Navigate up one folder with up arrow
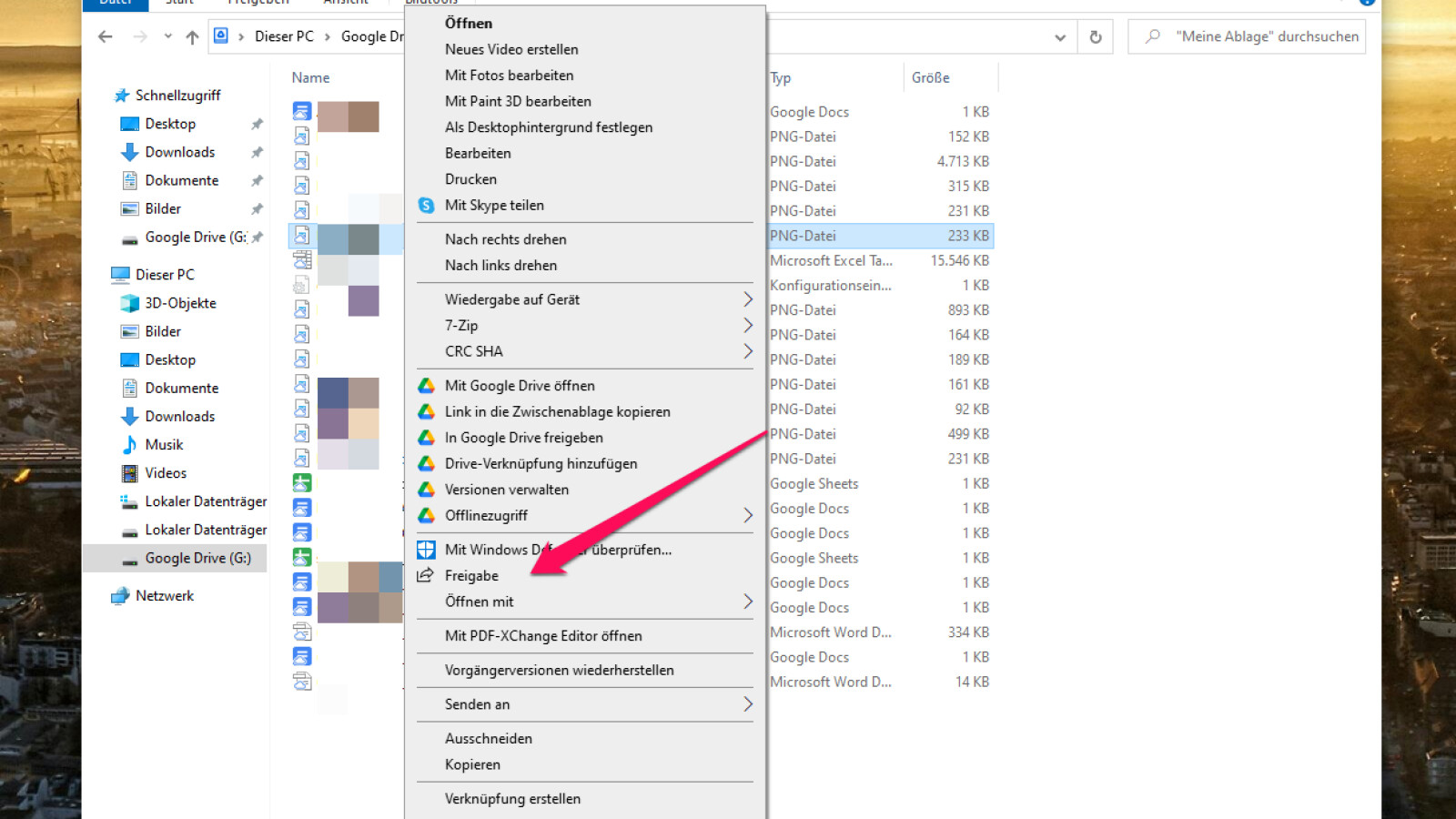The height and width of the screenshot is (819, 1456). click(x=192, y=37)
